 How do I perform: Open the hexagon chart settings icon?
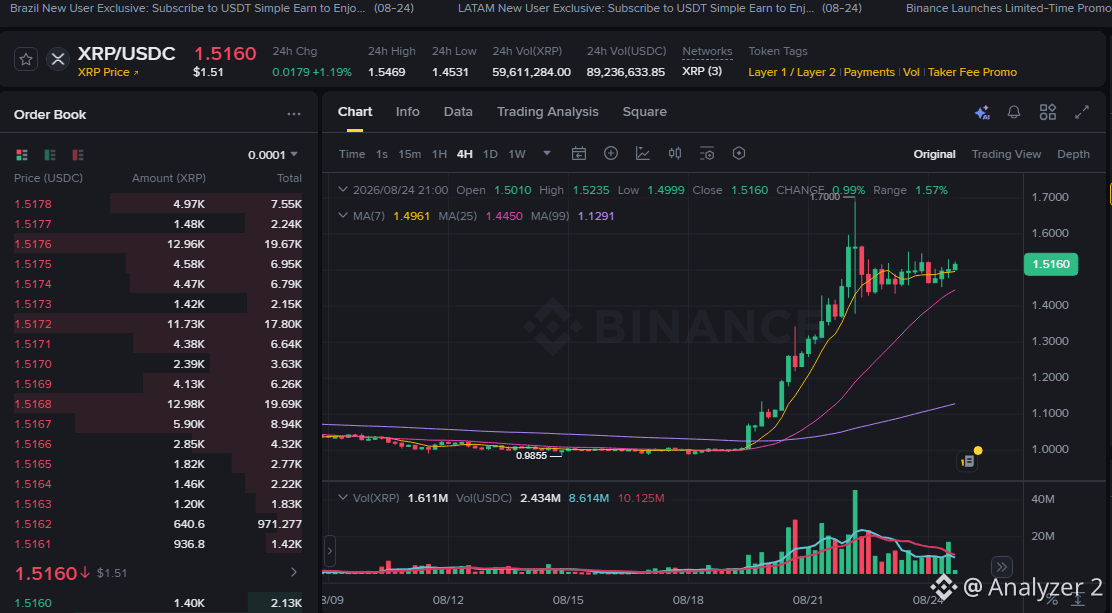click(x=739, y=153)
